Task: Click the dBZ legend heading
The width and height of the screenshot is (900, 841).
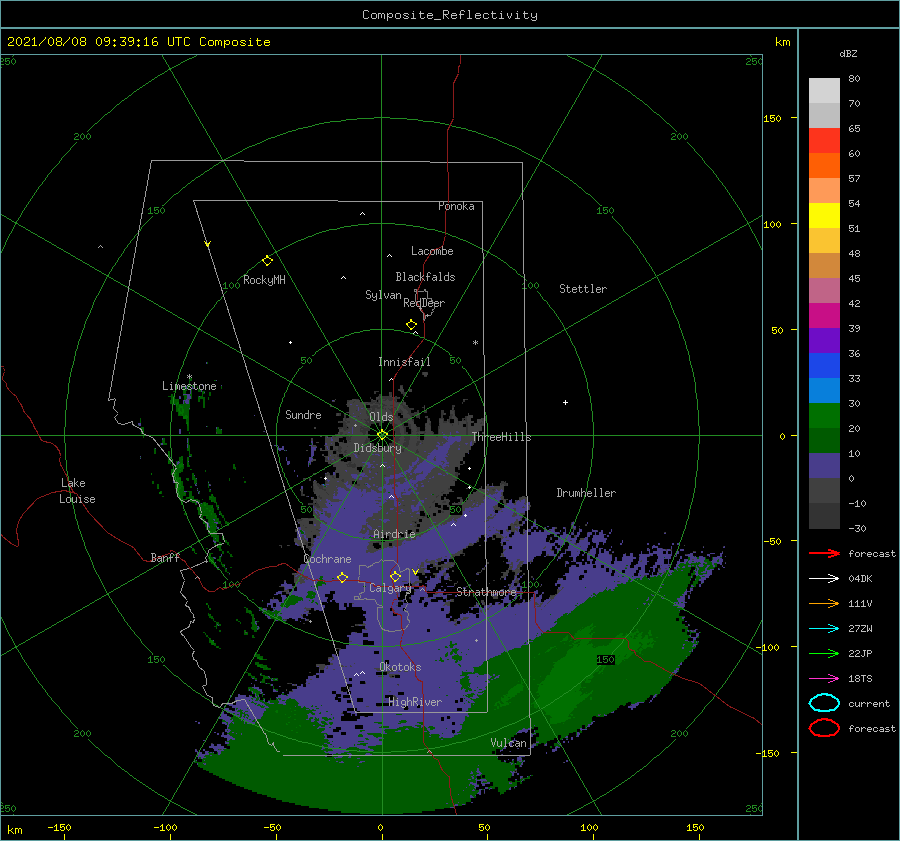Action: point(848,53)
